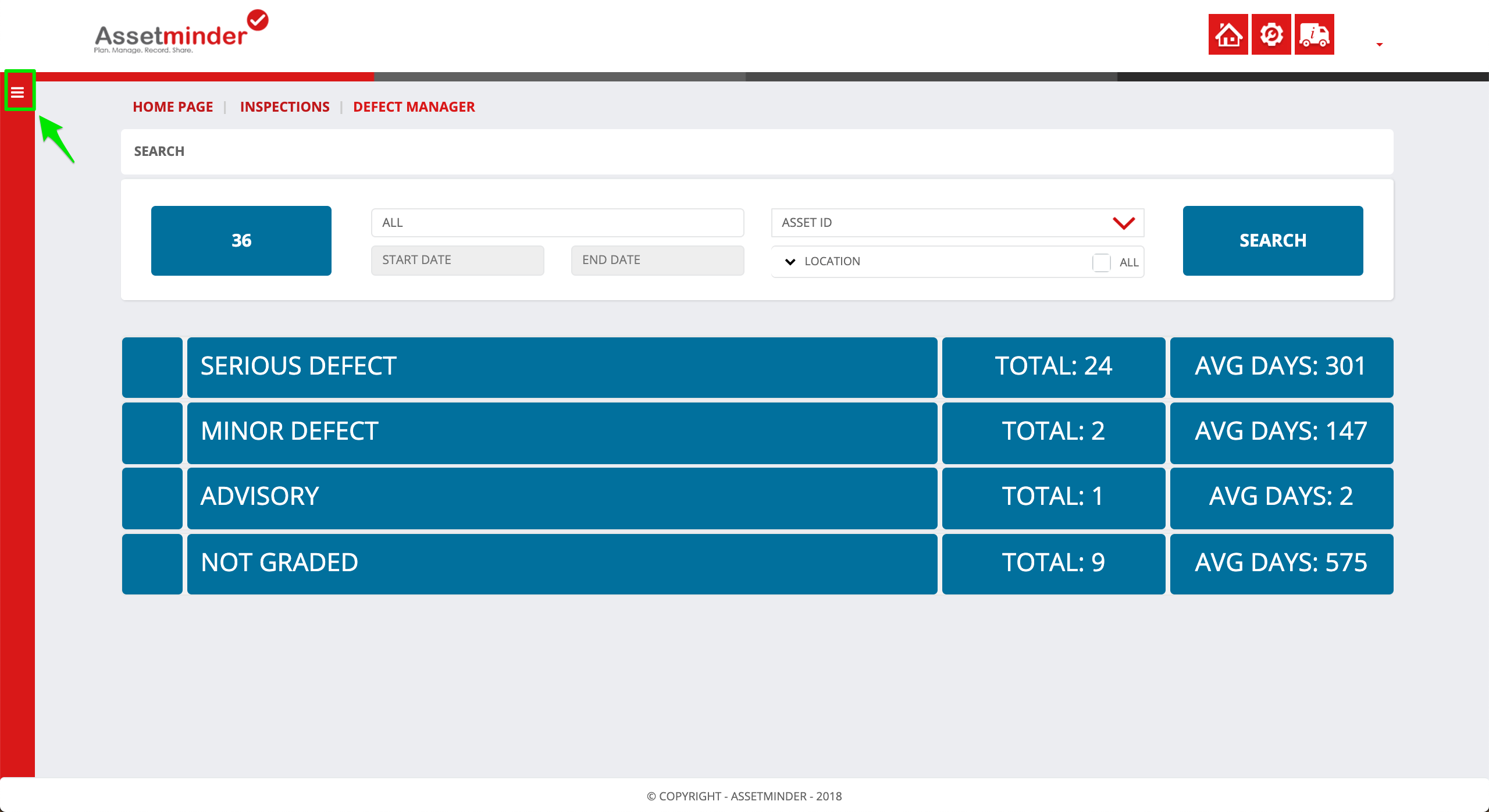Open the gear wrench settings icon
The width and height of the screenshot is (1489, 812).
pyautogui.click(x=1271, y=34)
